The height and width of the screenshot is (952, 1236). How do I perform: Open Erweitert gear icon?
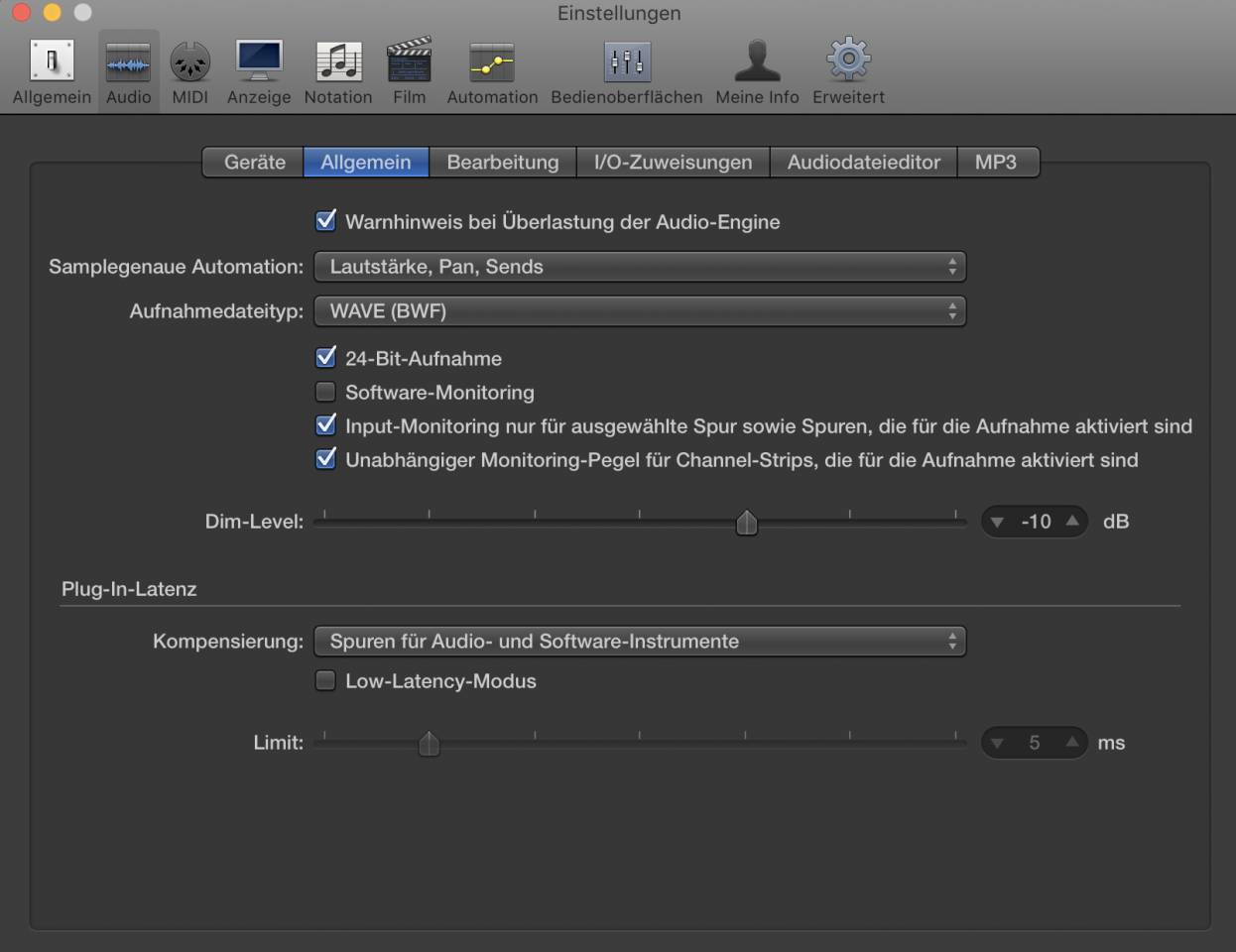(x=848, y=59)
